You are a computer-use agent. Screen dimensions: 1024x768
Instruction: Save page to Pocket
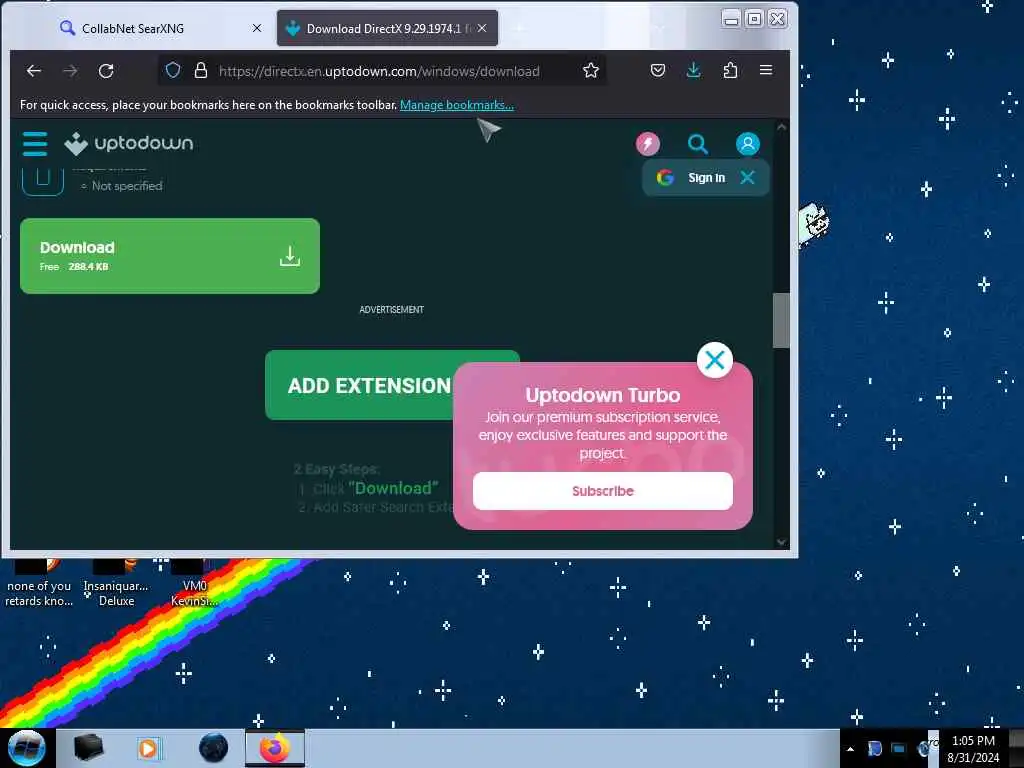pos(658,70)
